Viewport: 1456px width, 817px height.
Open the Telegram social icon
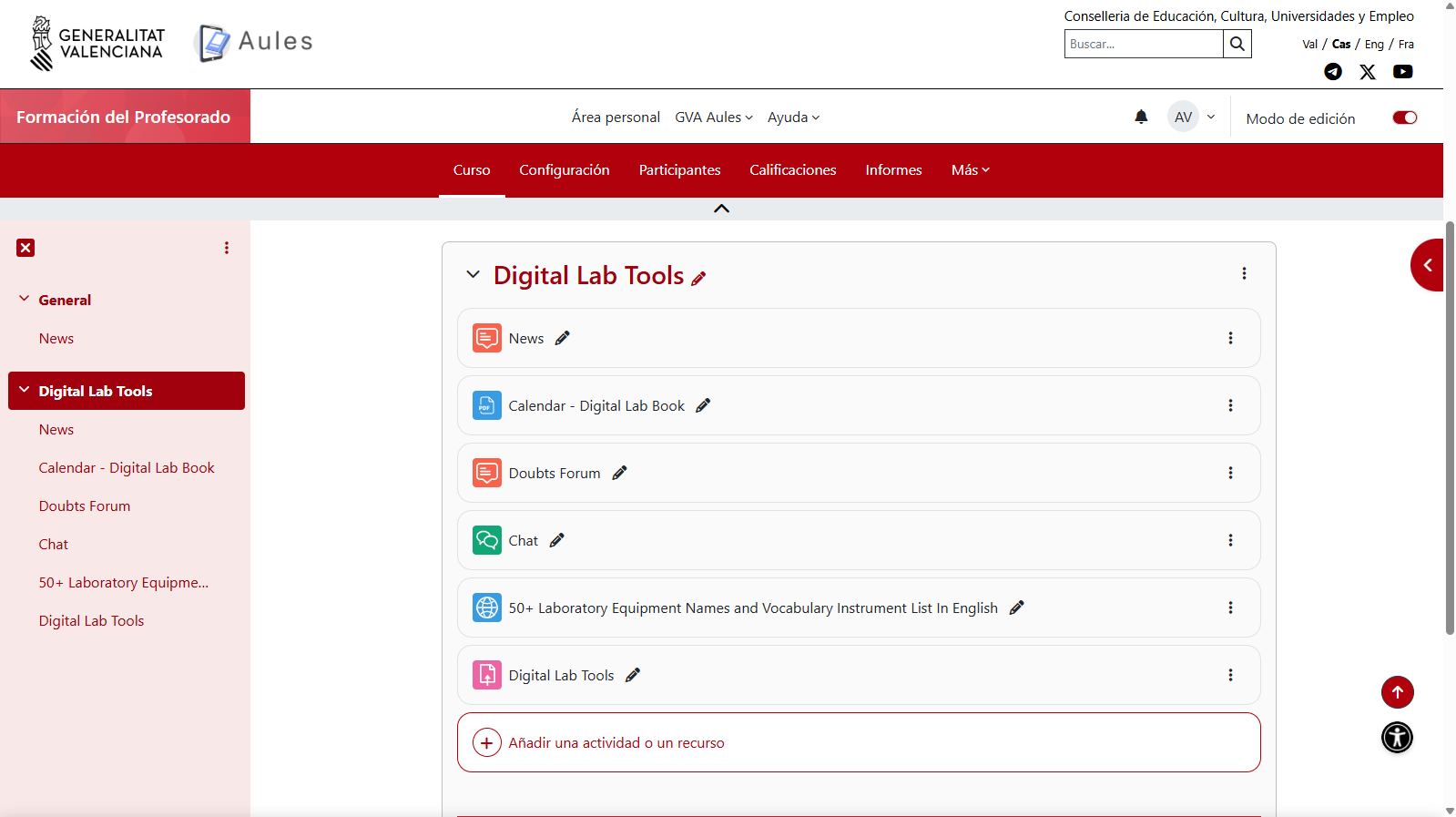[x=1333, y=72]
